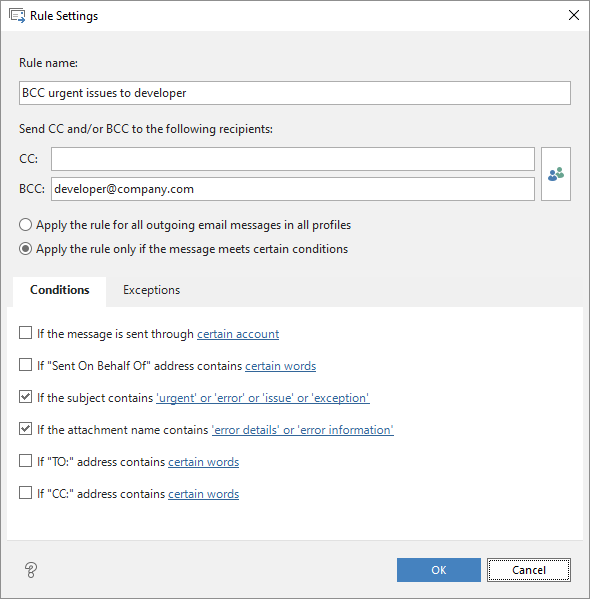The width and height of the screenshot is (590, 599).
Task: Click the help question mark icon
Action: [31, 570]
